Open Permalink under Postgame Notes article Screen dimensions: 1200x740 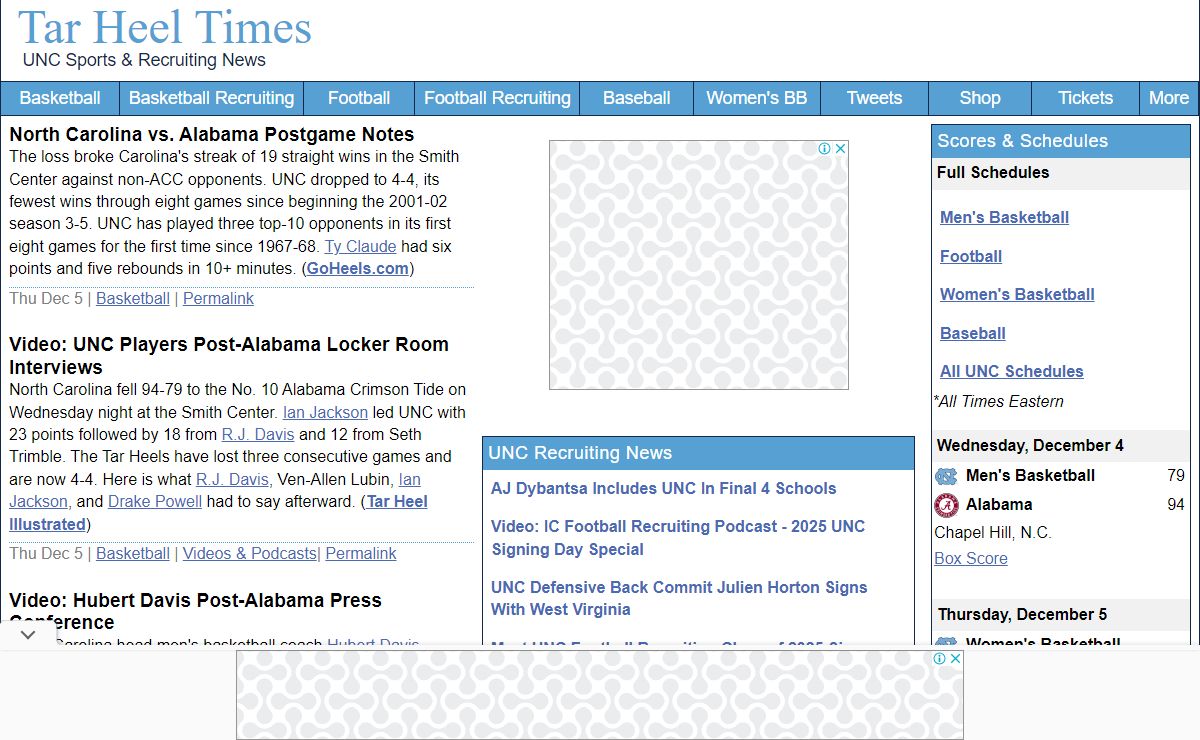[x=218, y=298]
